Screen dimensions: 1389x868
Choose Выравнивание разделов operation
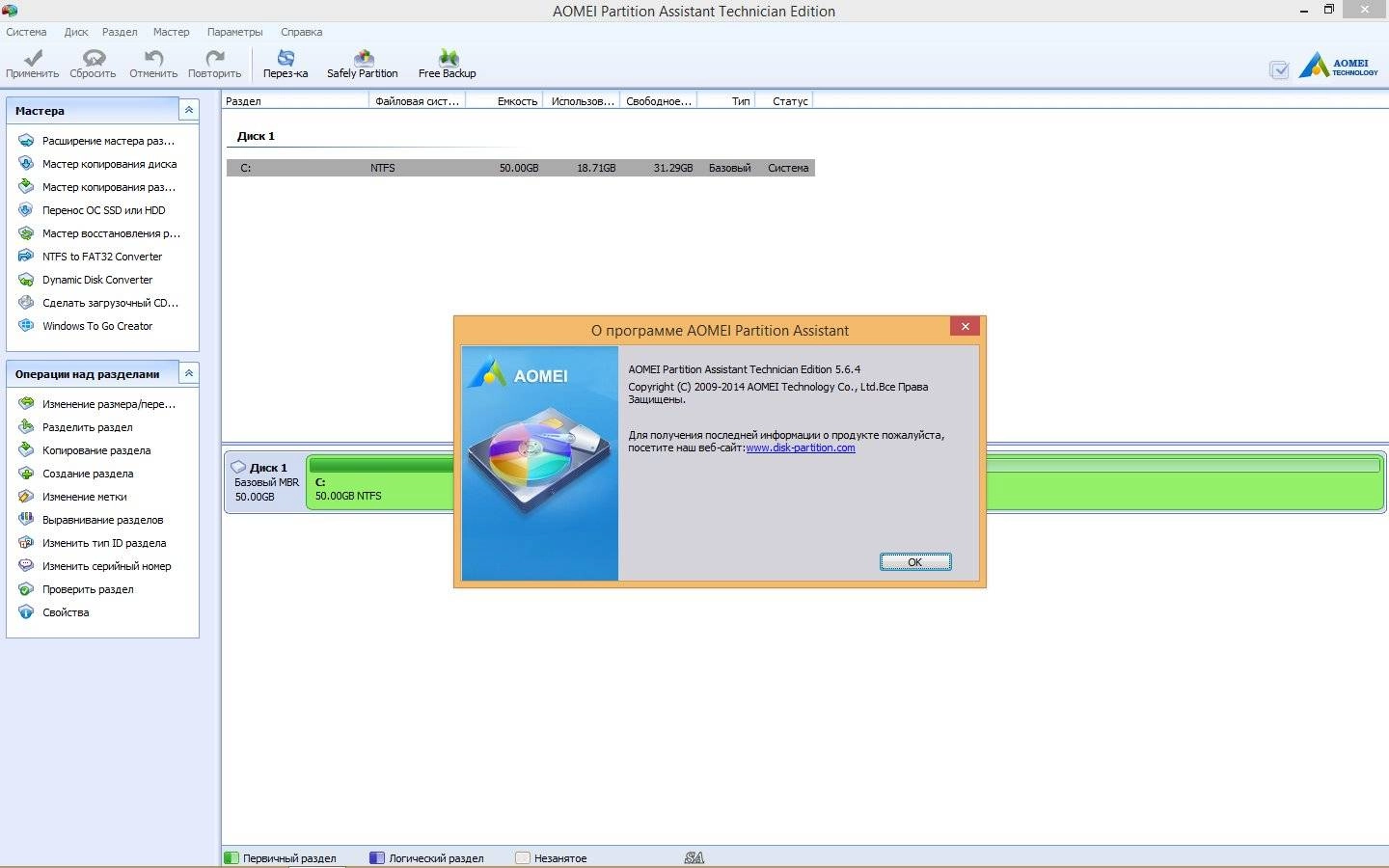pyautogui.click(x=102, y=520)
